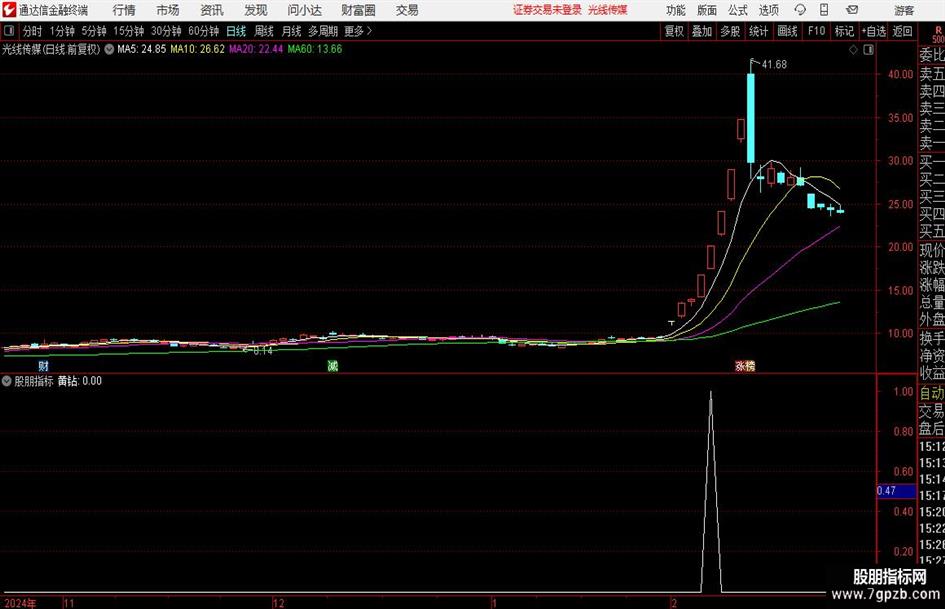The height and width of the screenshot is (609, 945).
Task: Open the 交易 menu
Action: pos(407,10)
